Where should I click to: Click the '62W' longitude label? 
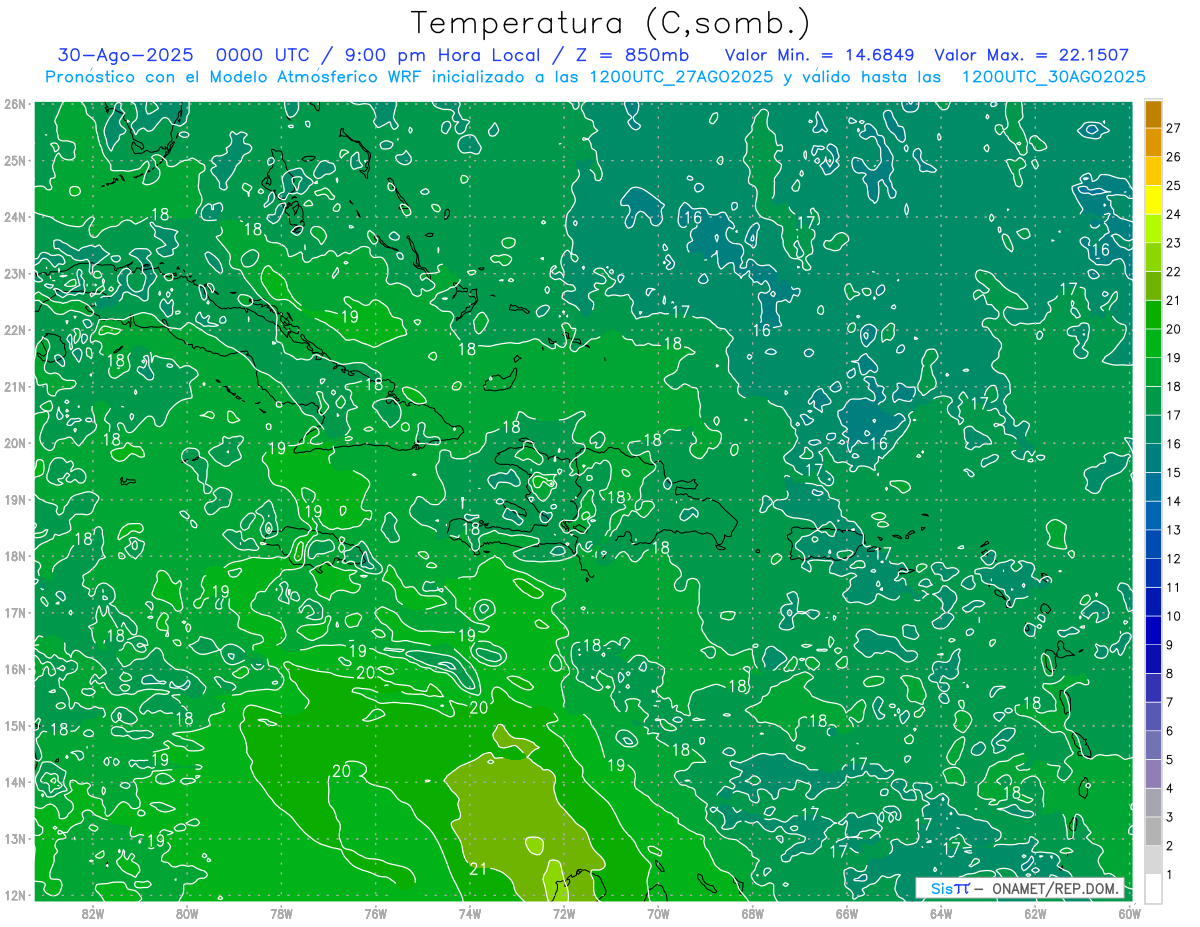[x=1035, y=912]
